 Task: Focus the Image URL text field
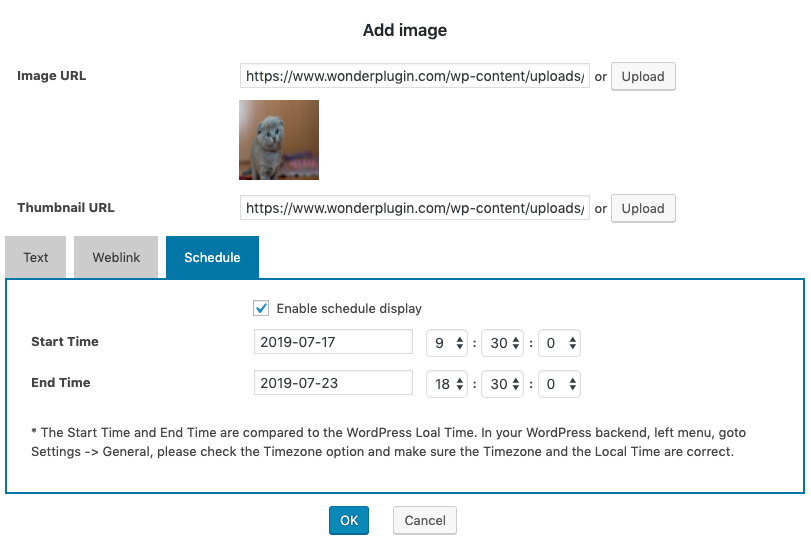pyautogui.click(x=414, y=76)
